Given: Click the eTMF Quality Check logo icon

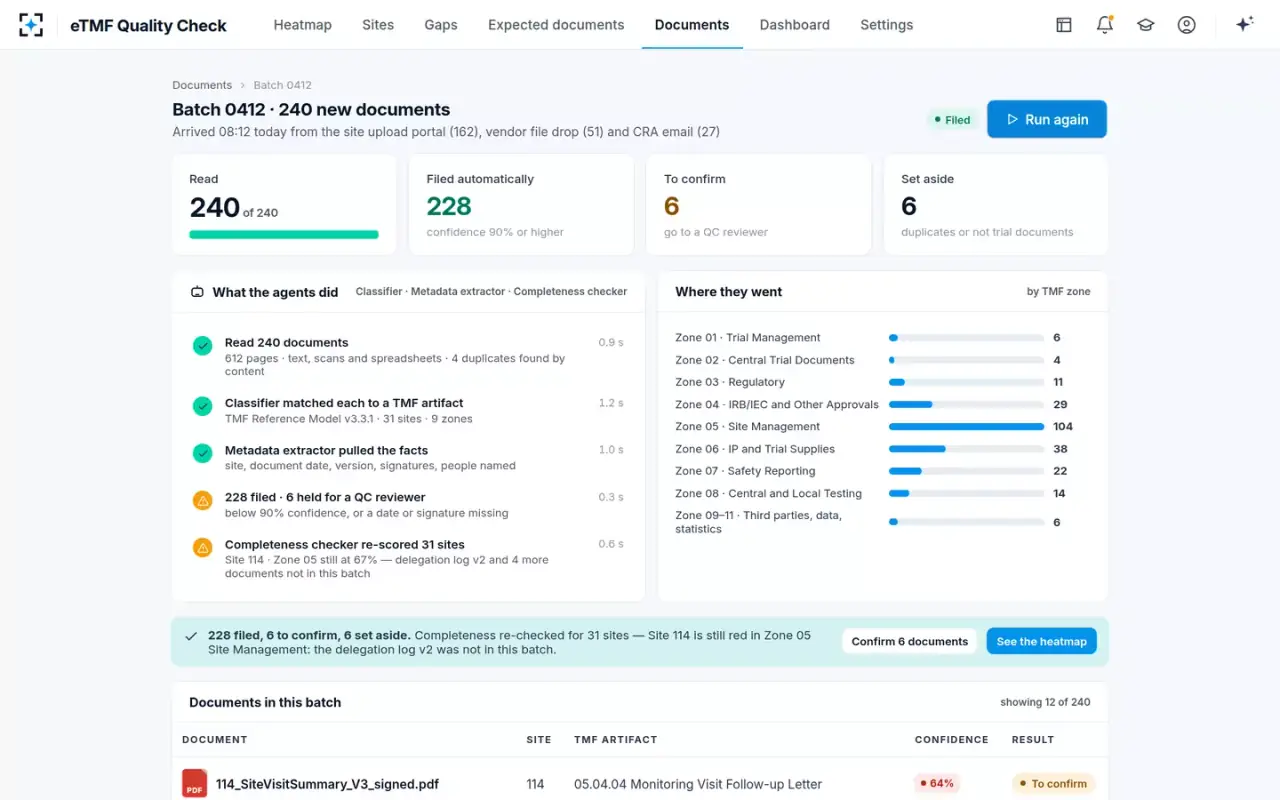Looking at the screenshot, I should (31, 25).
